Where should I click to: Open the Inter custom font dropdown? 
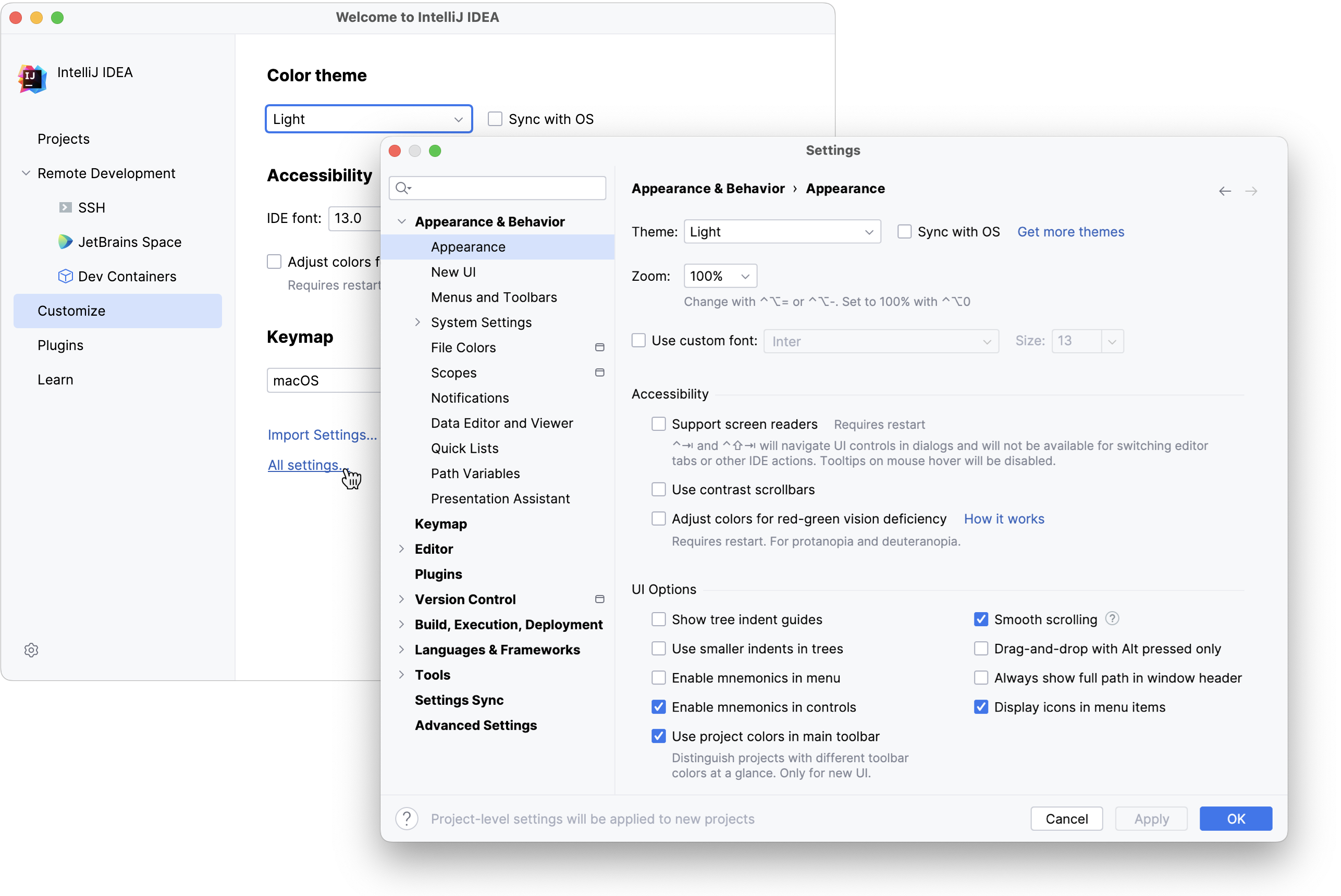[881, 341]
